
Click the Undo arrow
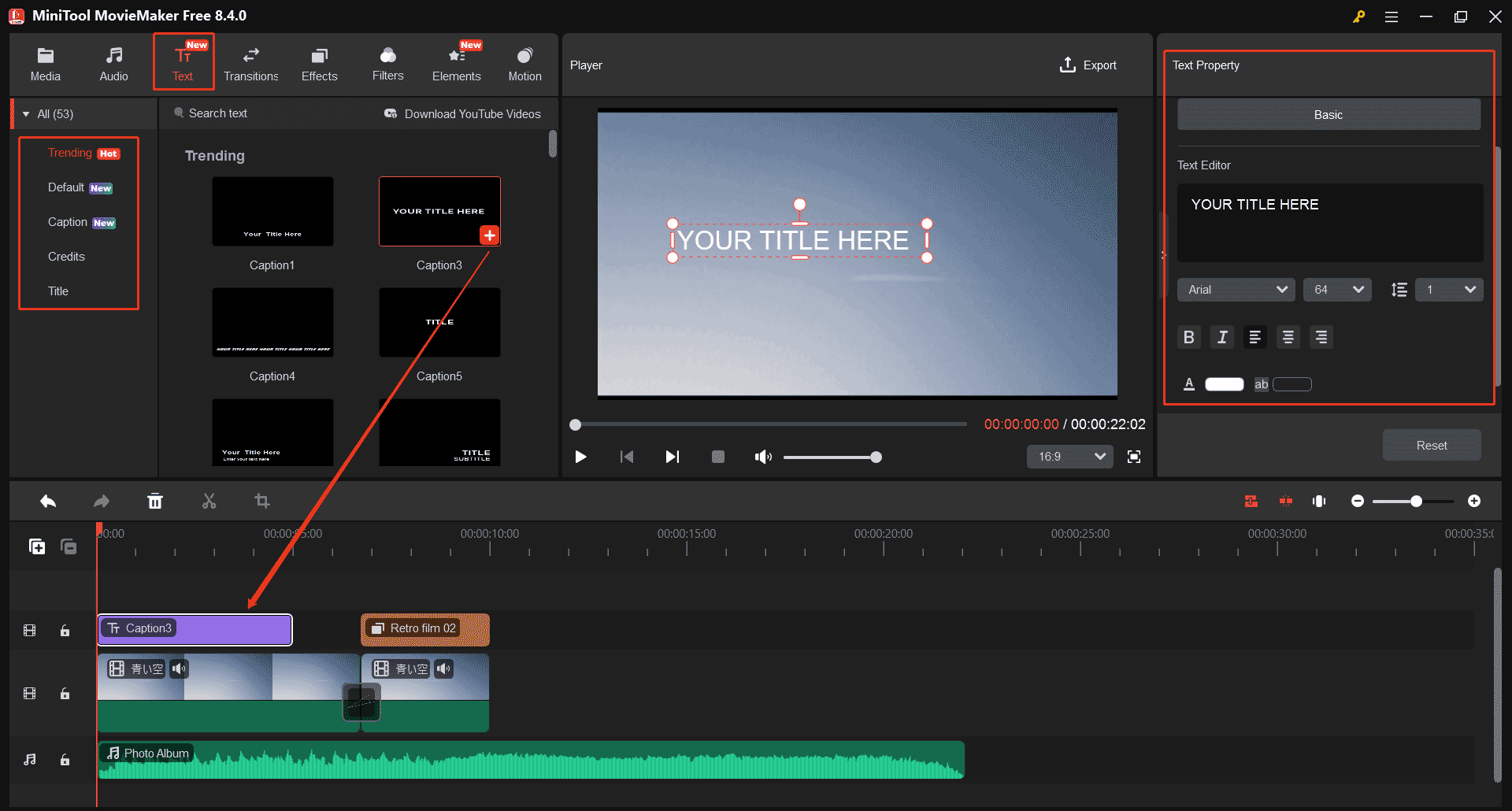point(47,501)
